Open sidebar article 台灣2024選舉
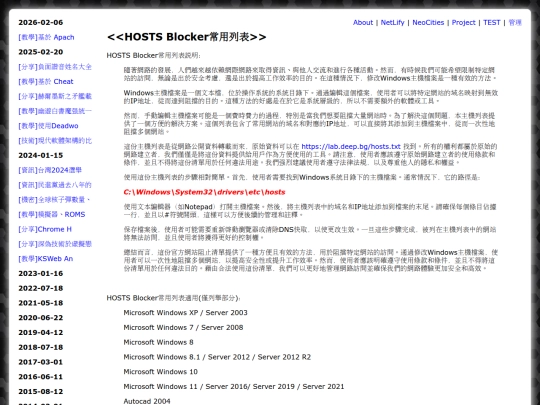Screen dimensions: 540x405 pos(50,170)
